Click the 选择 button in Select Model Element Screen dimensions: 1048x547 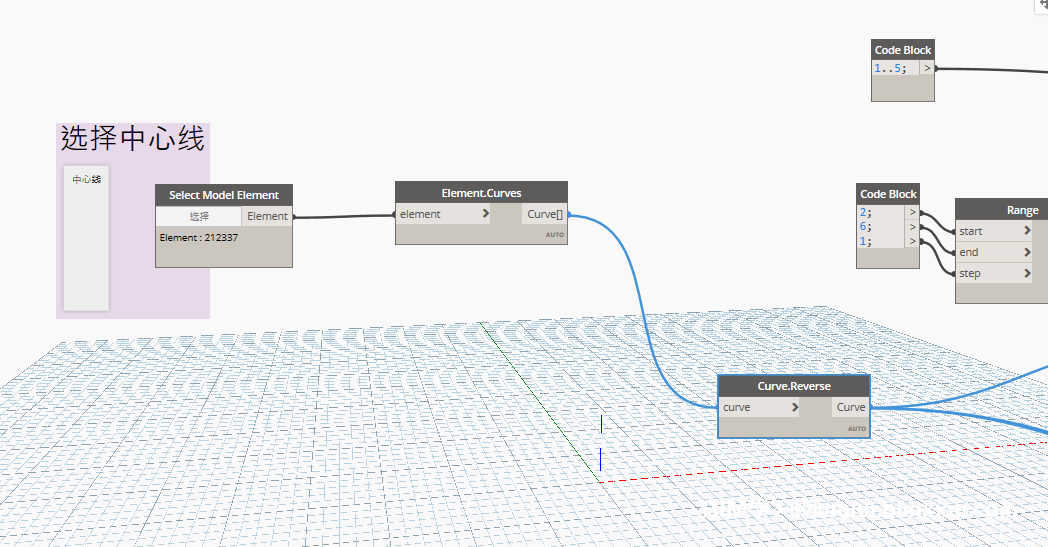click(x=199, y=216)
